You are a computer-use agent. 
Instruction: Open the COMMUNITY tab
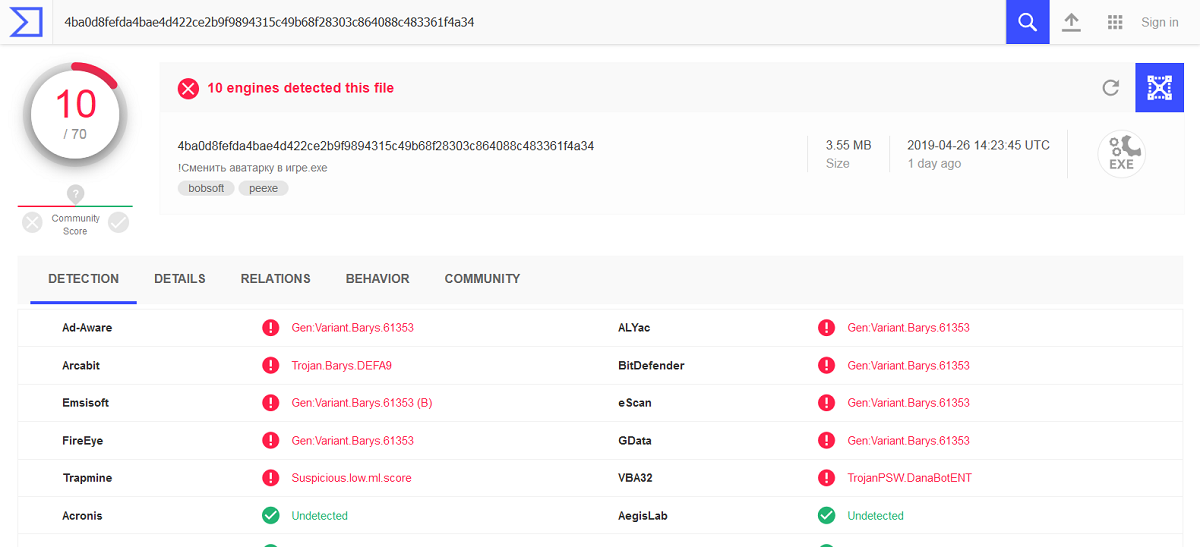click(482, 279)
